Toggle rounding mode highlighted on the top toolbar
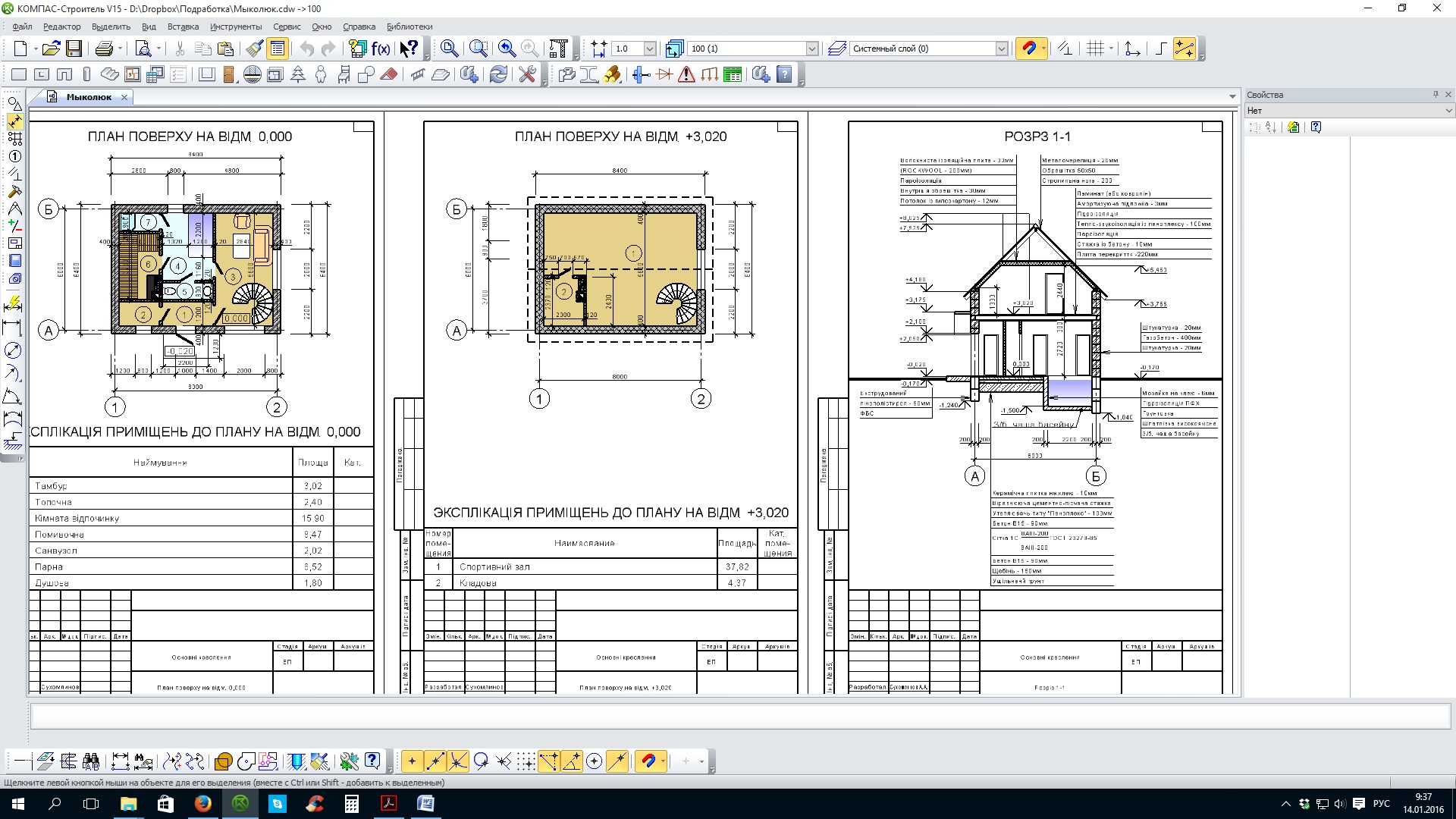1456x819 pixels. [1184, 49]
